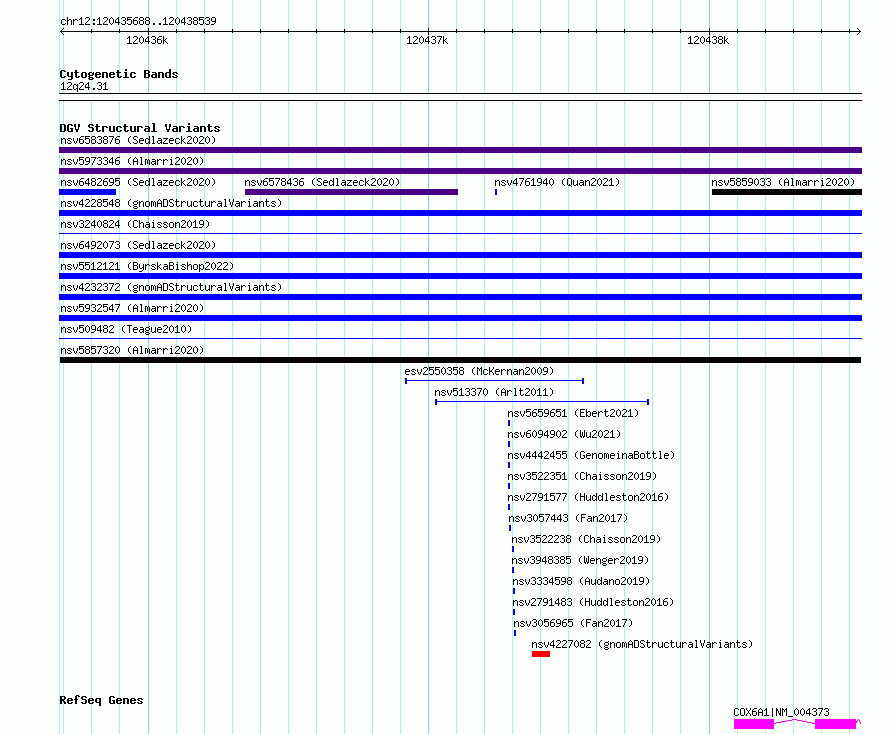
Task: Select the nsv6492073 (Sedlazeck2020) label
Action: (x=138, y=245)
